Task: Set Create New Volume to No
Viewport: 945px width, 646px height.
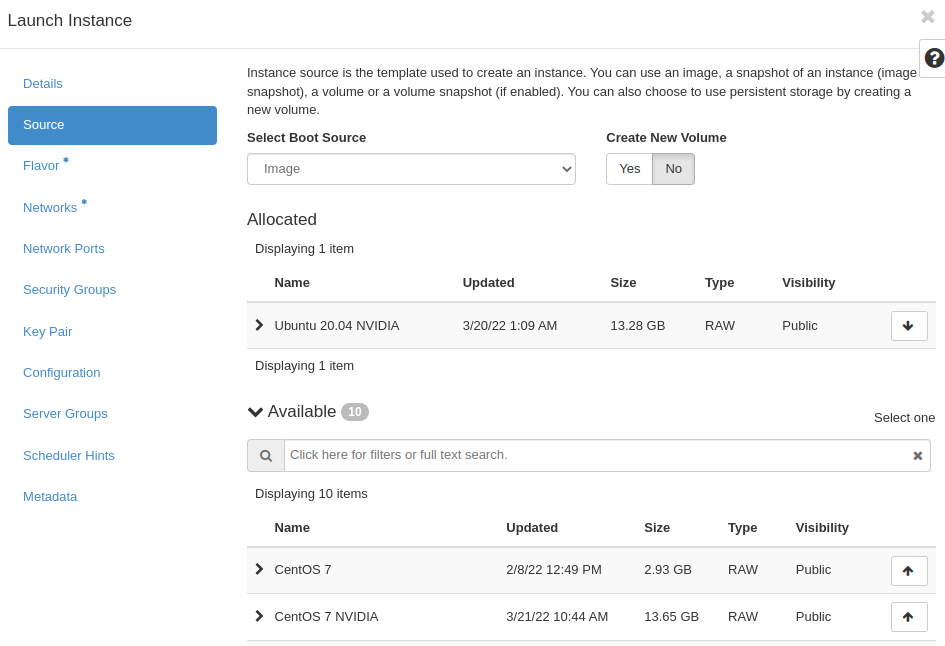Action: [673, 169]
